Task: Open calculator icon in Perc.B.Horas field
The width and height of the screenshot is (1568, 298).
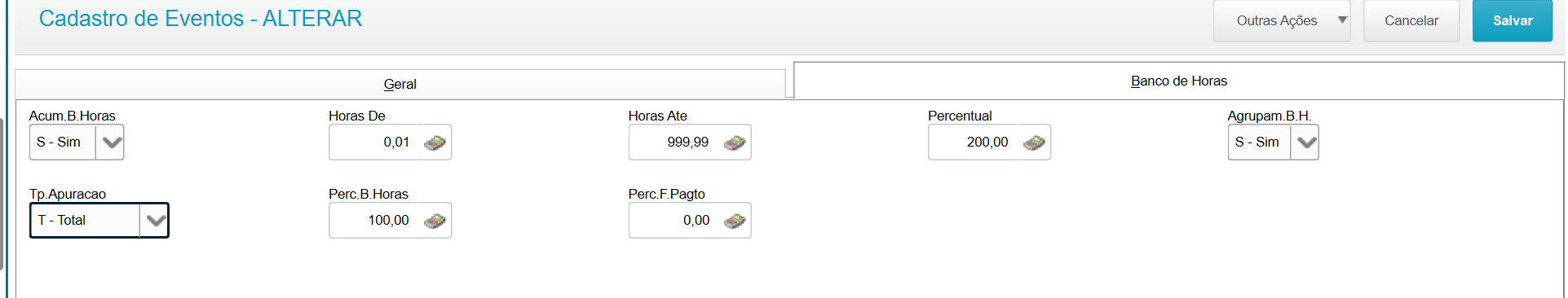Action: pyautogui.click(x=435, y=221)
